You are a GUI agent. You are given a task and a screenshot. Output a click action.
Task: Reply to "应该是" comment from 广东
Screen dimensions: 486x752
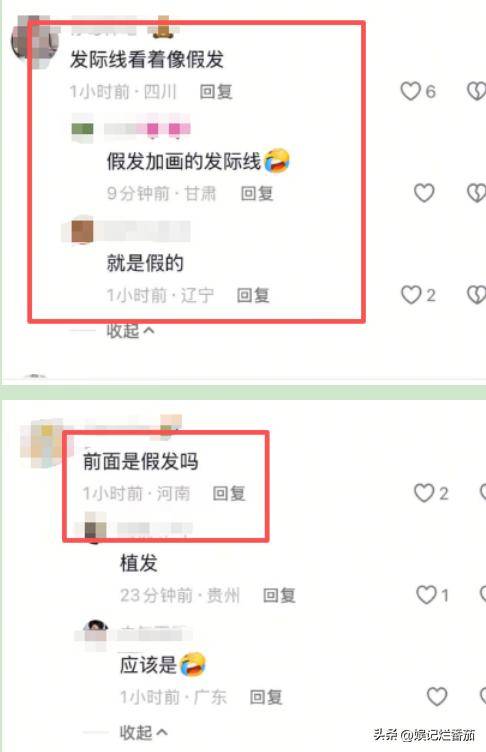[266, 697]
